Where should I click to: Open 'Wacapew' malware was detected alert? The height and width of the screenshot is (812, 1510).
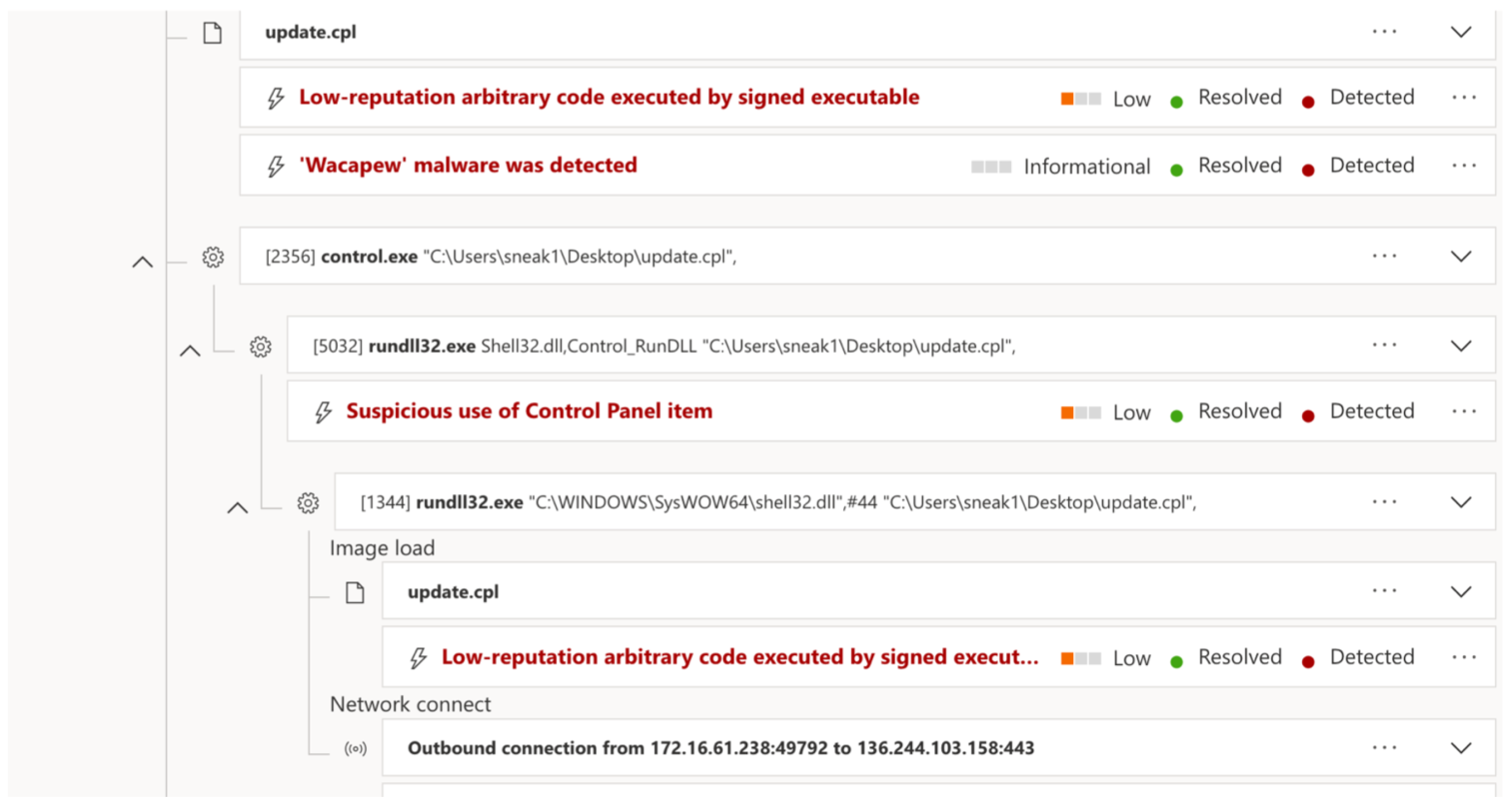point(468,166)
